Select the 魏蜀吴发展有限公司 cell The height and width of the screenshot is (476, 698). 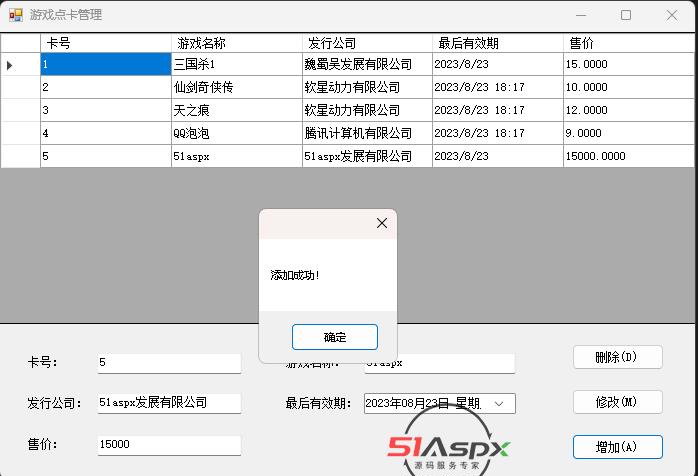[367, 65]
